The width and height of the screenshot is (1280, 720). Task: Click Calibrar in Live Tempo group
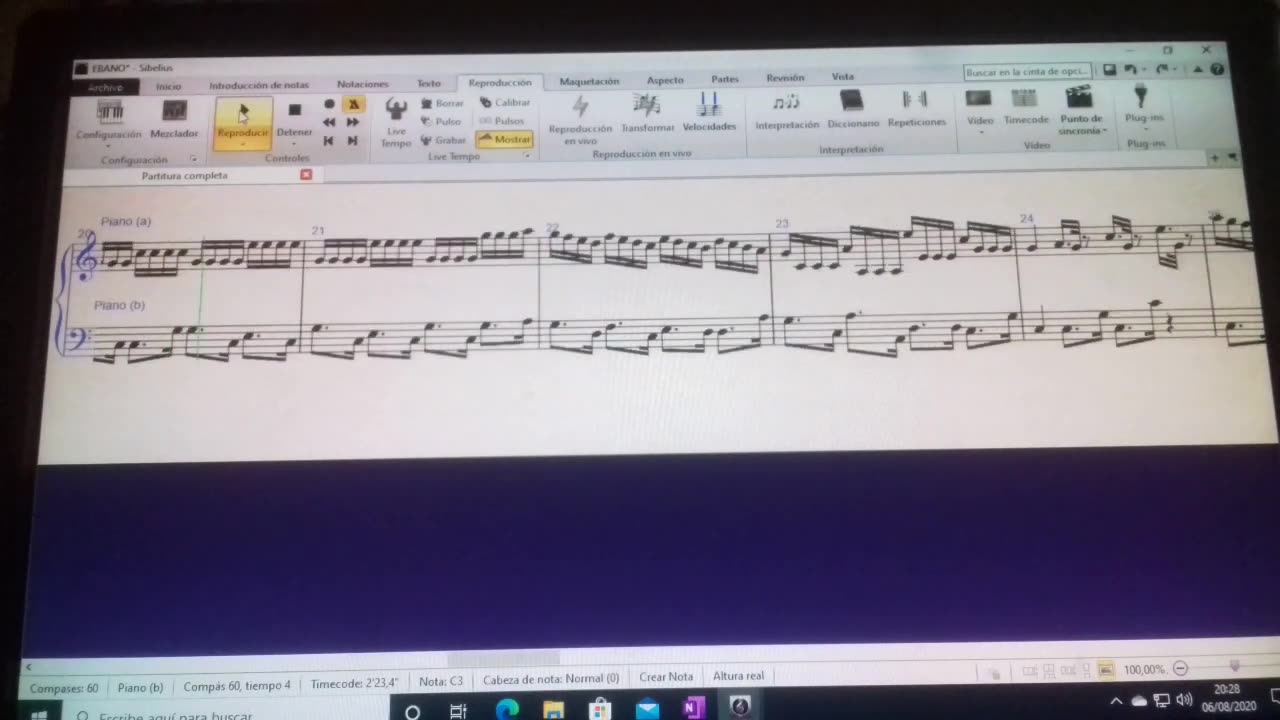pos(505,102)
